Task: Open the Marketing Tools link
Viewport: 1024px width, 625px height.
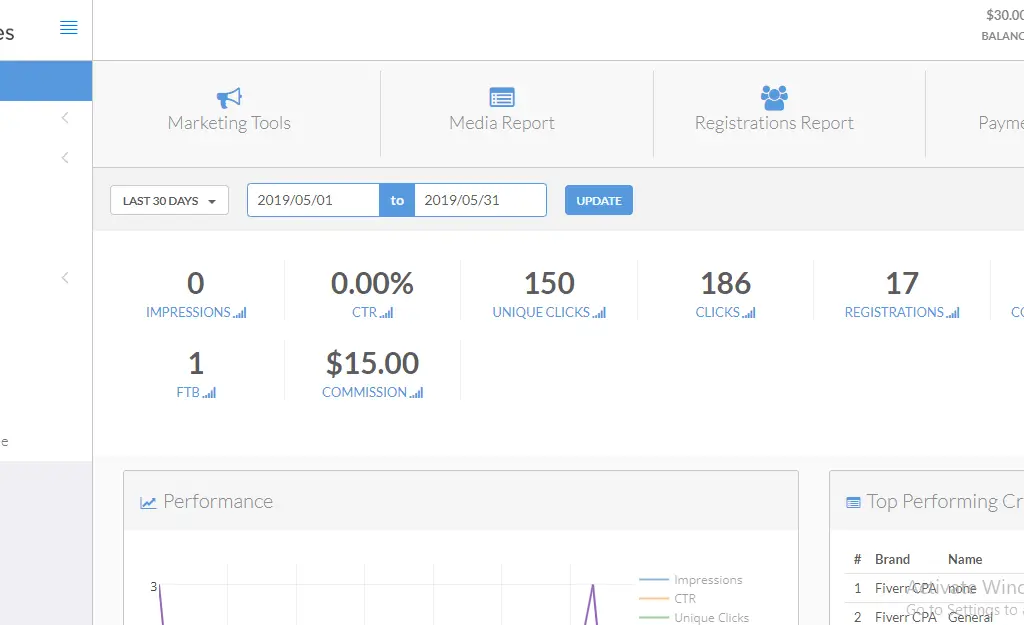Action: [229, 123]
